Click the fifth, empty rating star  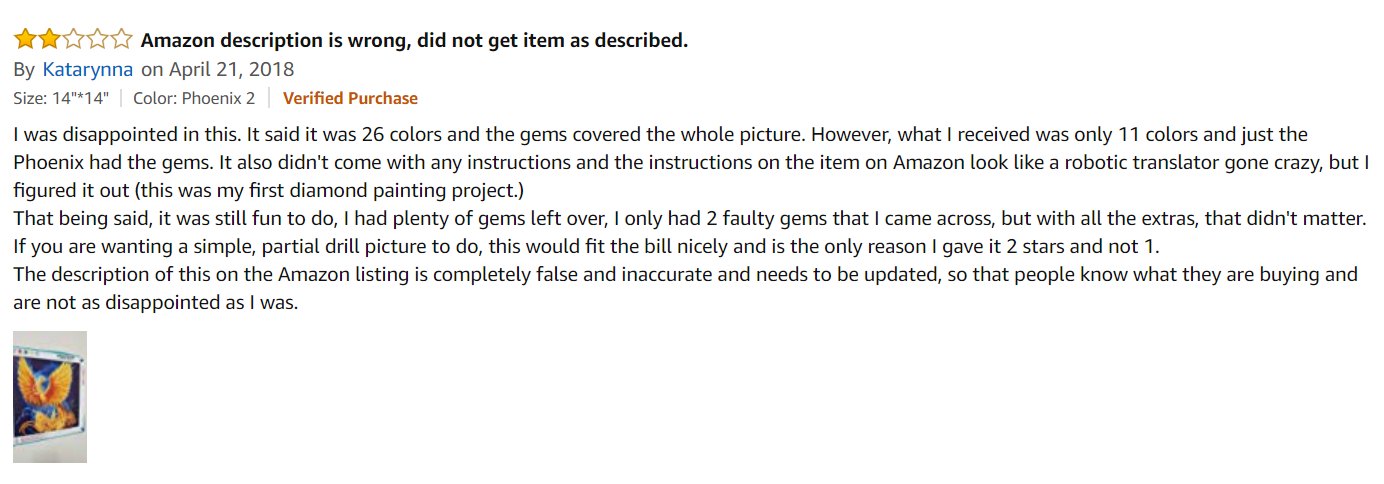point(121,40)
